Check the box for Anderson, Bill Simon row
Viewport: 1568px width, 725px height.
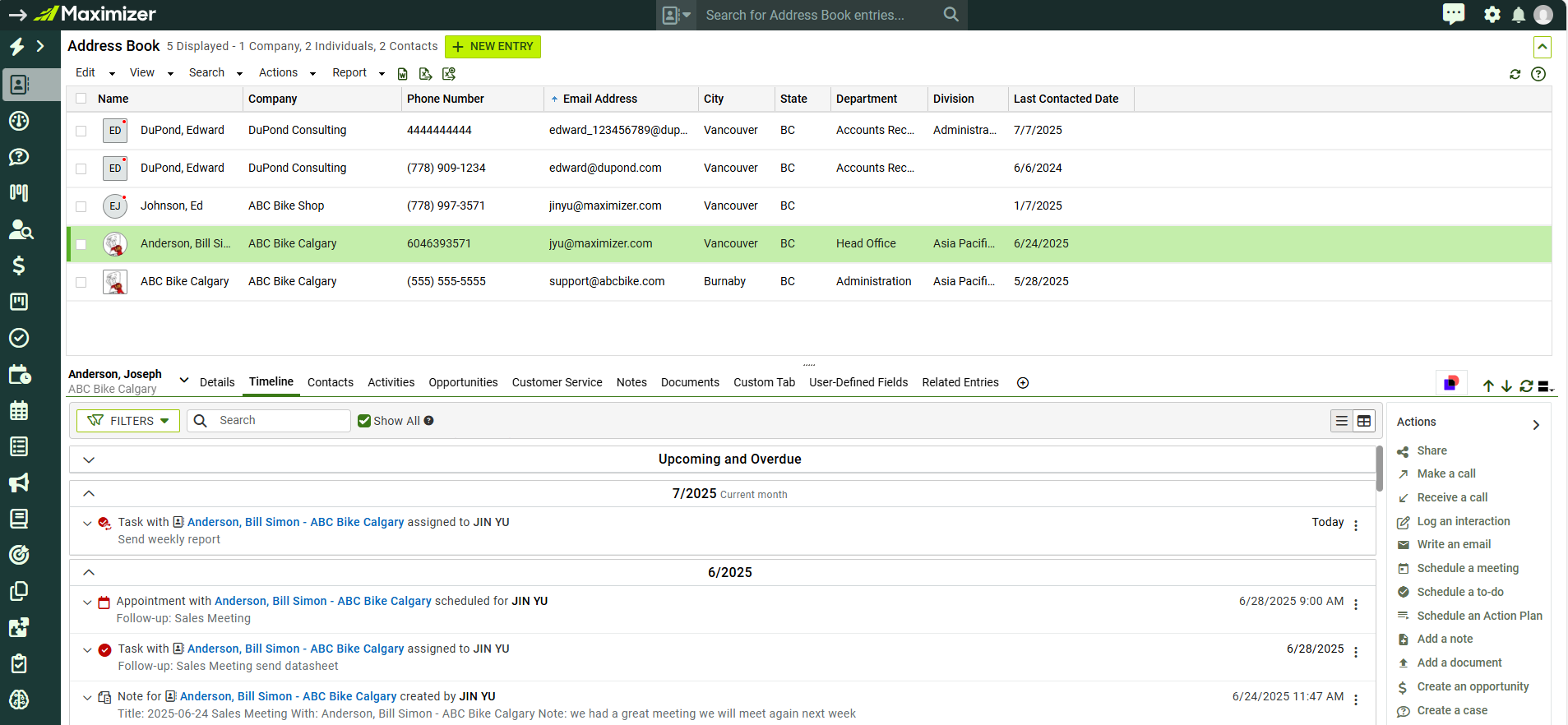pos(81,244)
